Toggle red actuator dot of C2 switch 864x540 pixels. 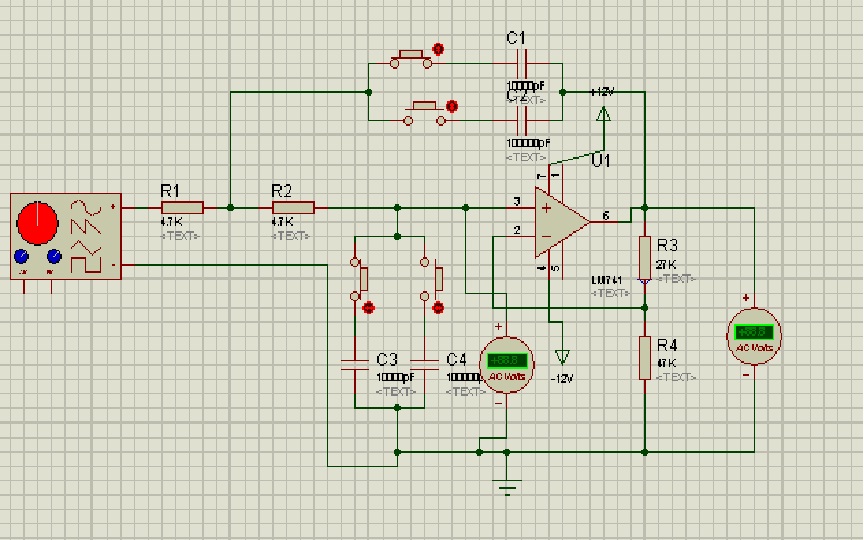pos(452,106)
